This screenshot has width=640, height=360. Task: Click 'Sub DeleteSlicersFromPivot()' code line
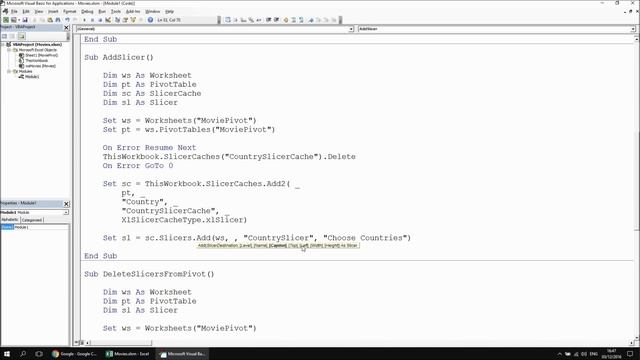click(x=149, y=274)
